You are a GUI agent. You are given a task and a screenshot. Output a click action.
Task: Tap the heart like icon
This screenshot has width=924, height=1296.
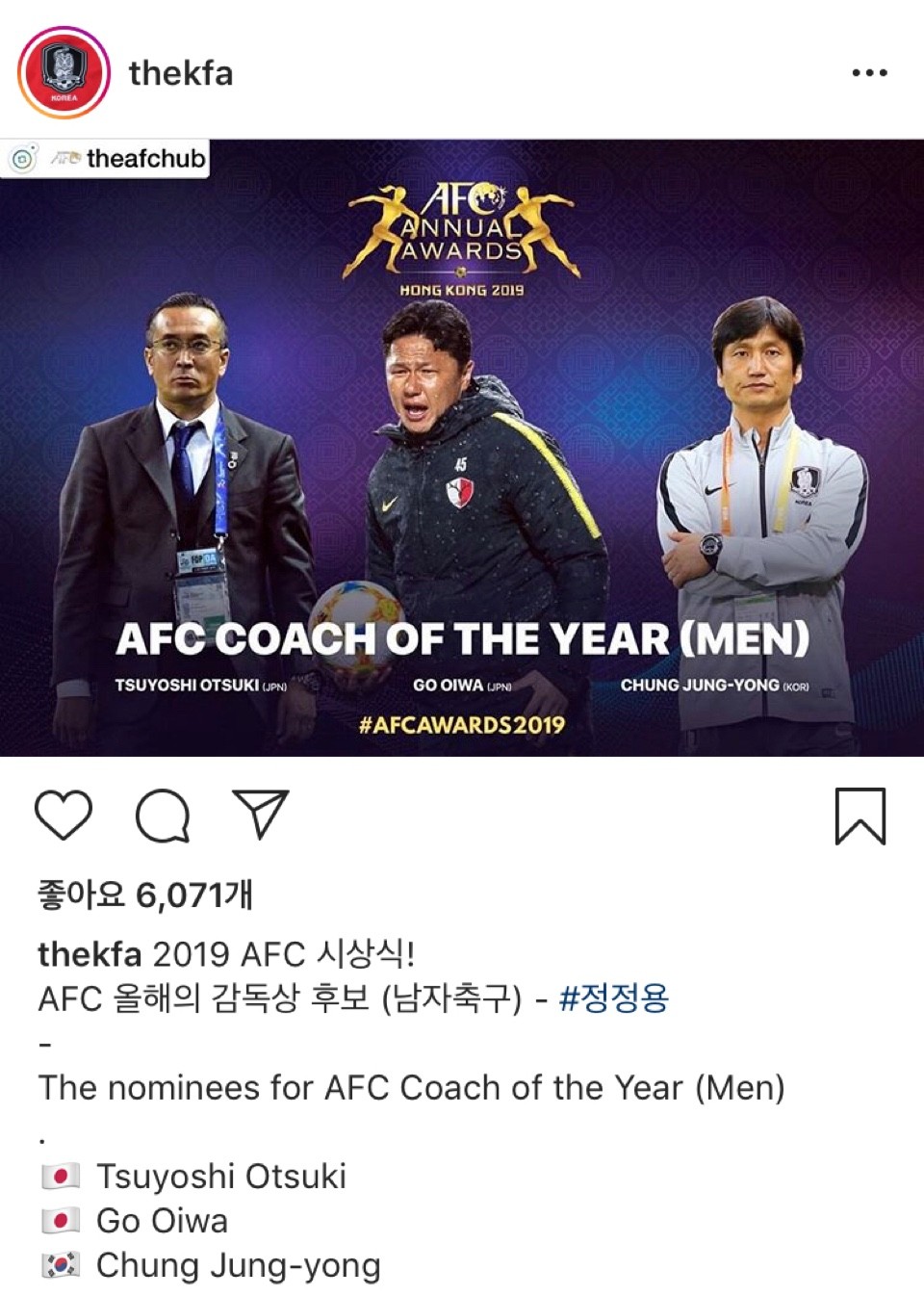64,815
